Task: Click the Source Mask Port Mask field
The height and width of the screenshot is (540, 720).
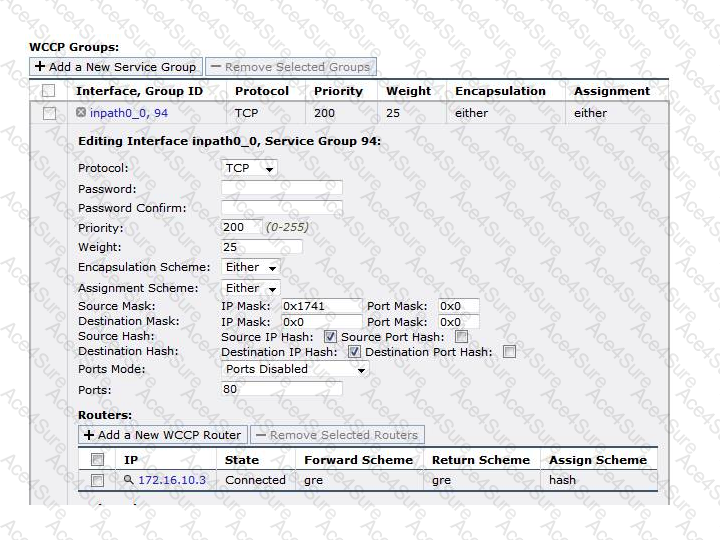Action: coord(459,306)
